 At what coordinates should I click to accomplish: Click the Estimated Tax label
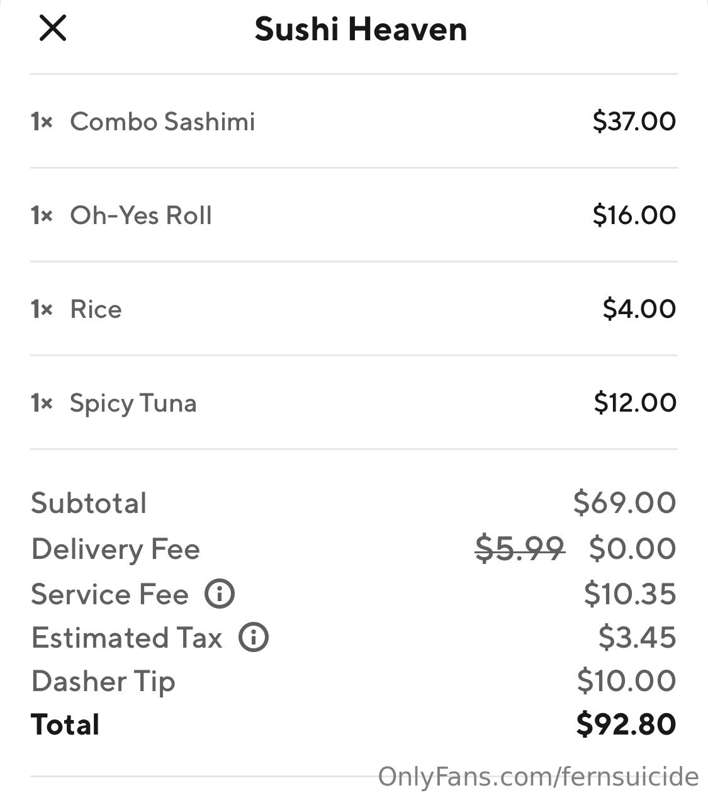[127, 638]
